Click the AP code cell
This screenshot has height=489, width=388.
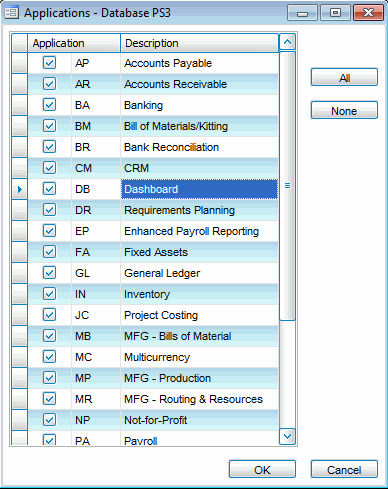pyautogui.click(x=96, y=63)
